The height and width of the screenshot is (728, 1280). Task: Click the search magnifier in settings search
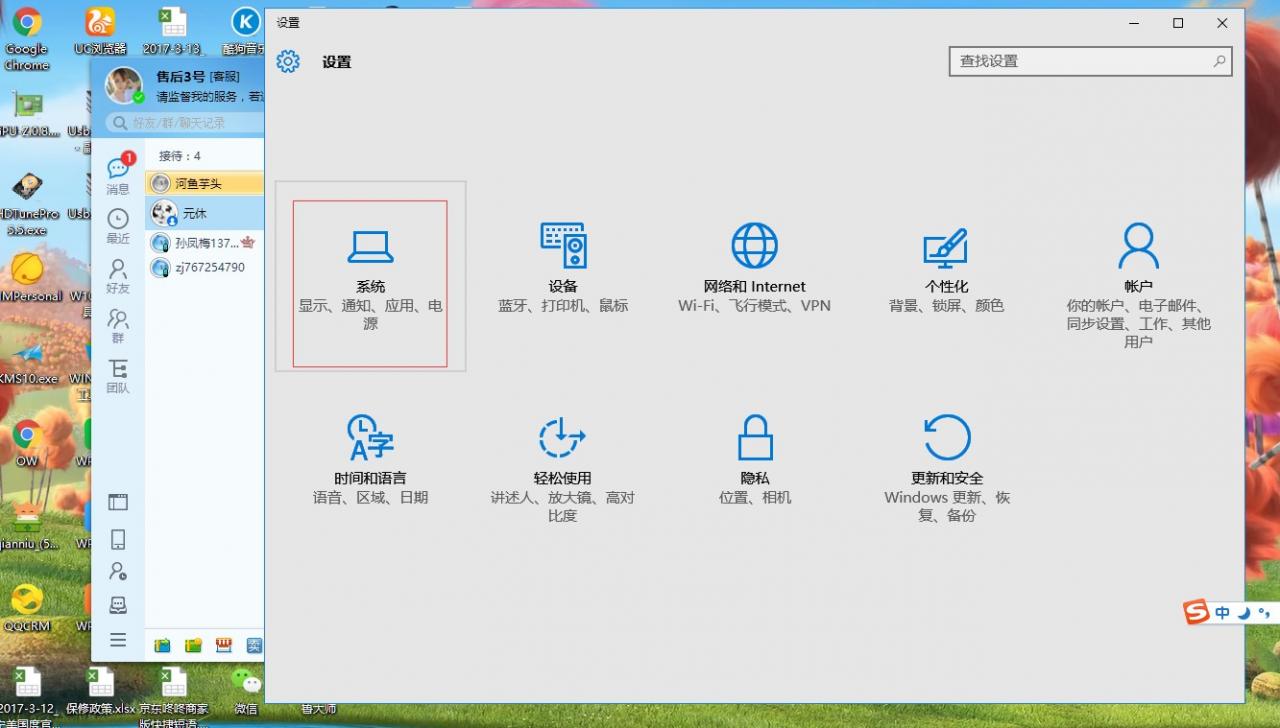click(x=1219, y=61)
